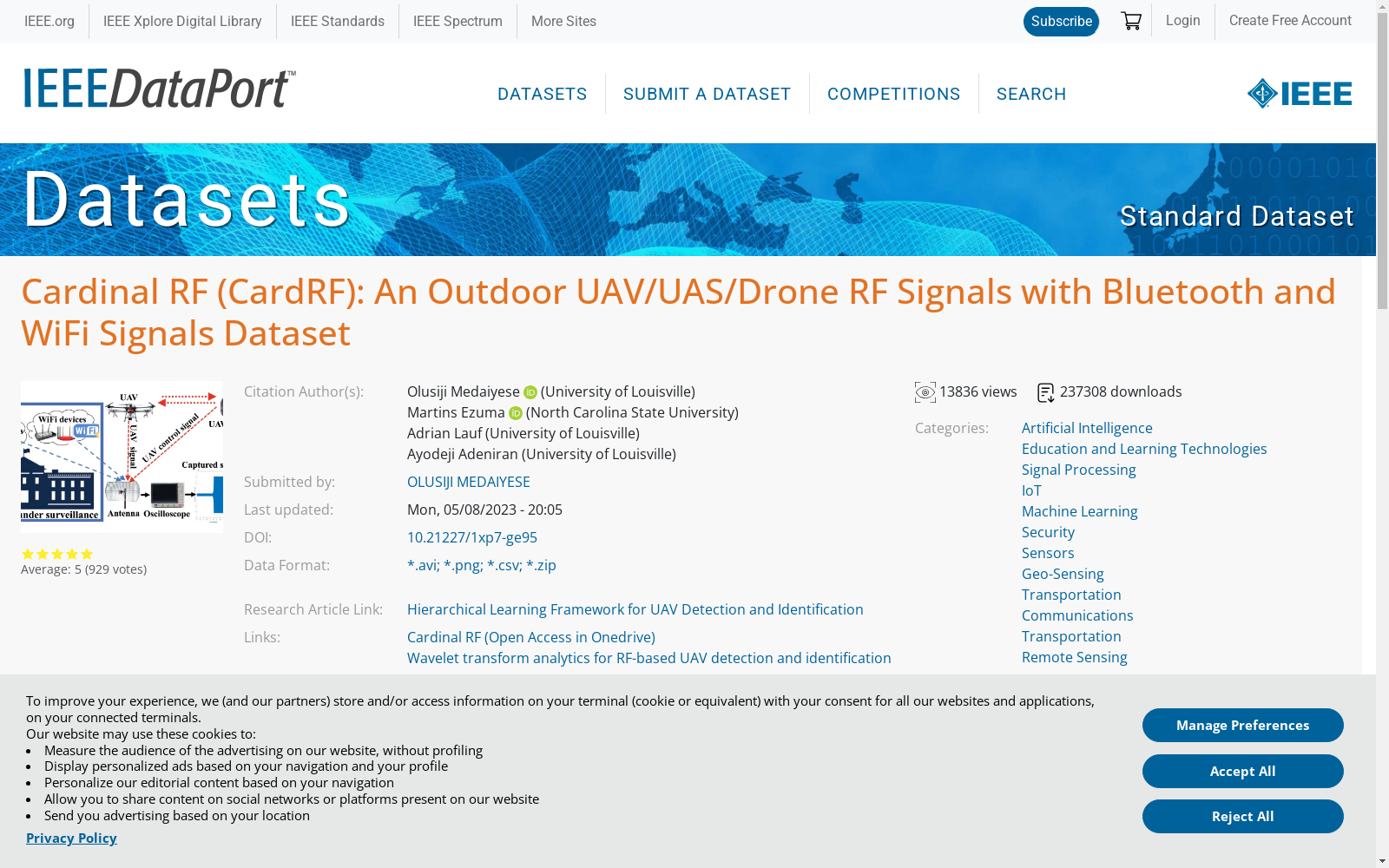
Task: Click the '13836 views' text
Action: pyautogui.click(x=978, y=391)
